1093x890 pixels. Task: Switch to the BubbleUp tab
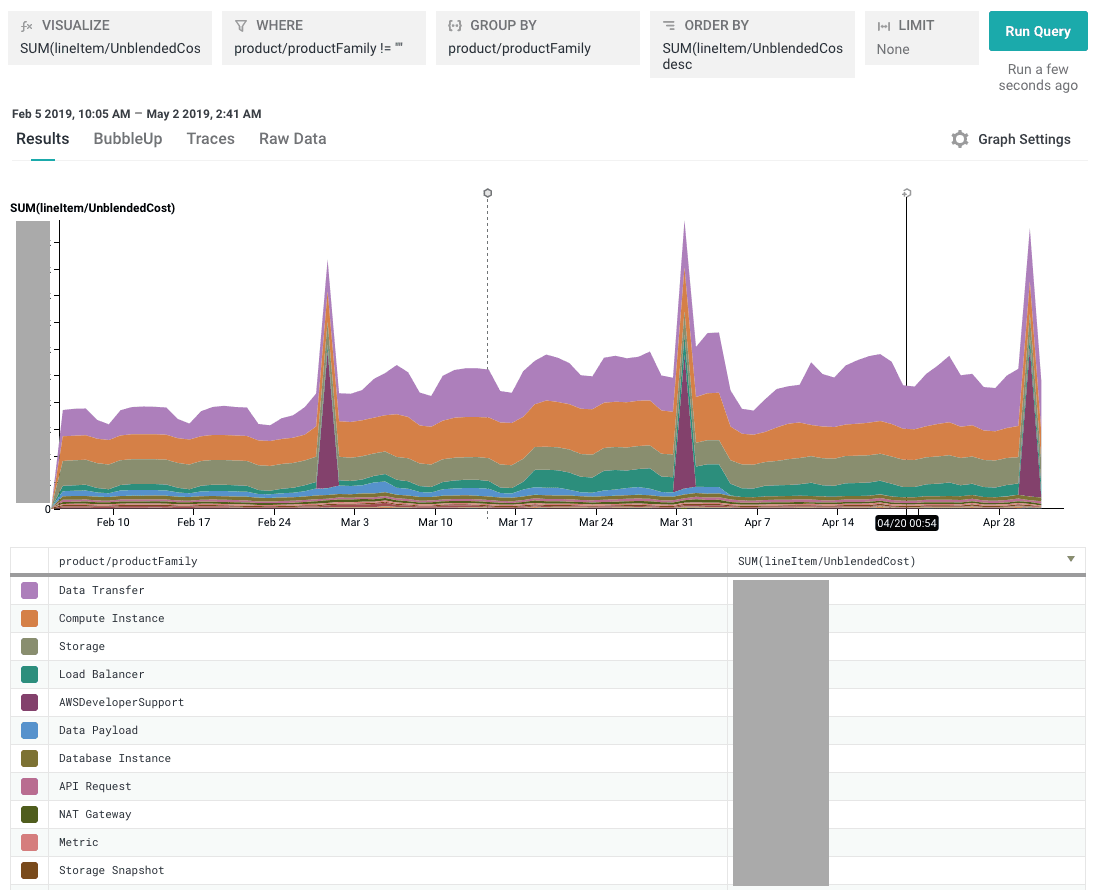click(128, 139)
